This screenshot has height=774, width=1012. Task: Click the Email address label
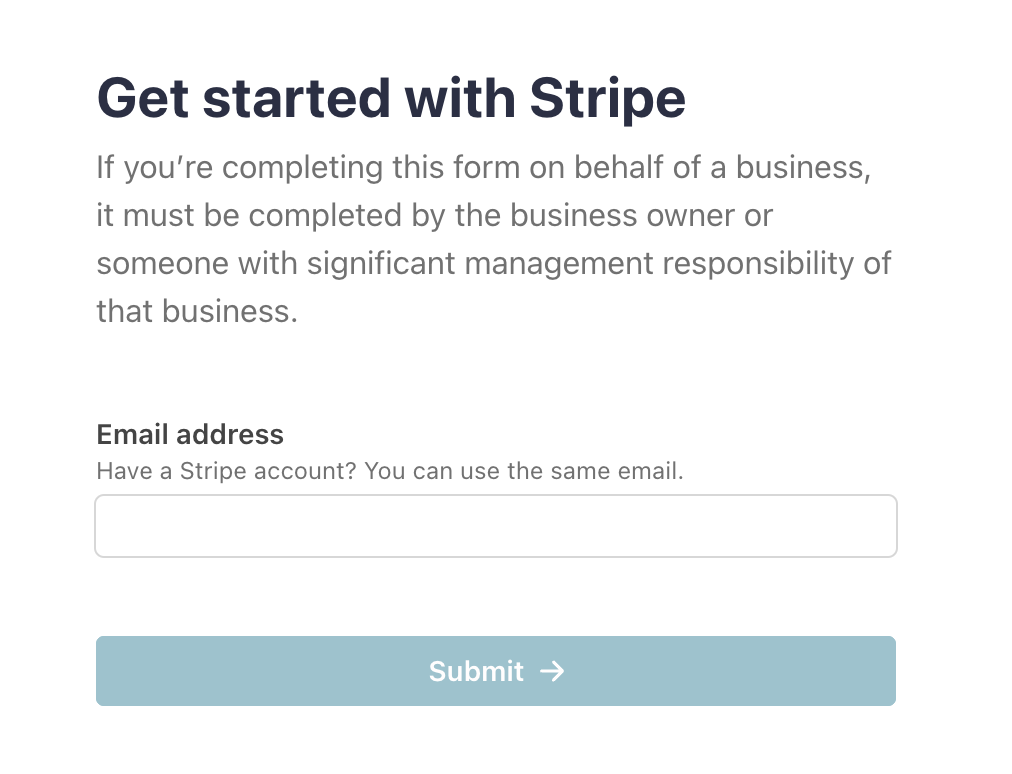point(189,434)
